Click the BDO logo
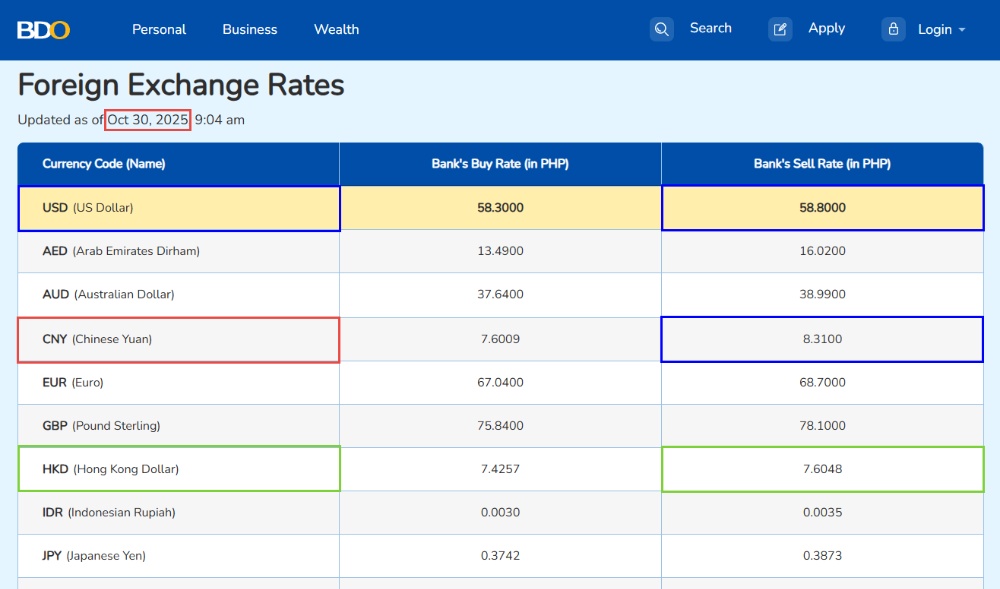This screenshot has width=1000, height=589. tap(43, 30)
